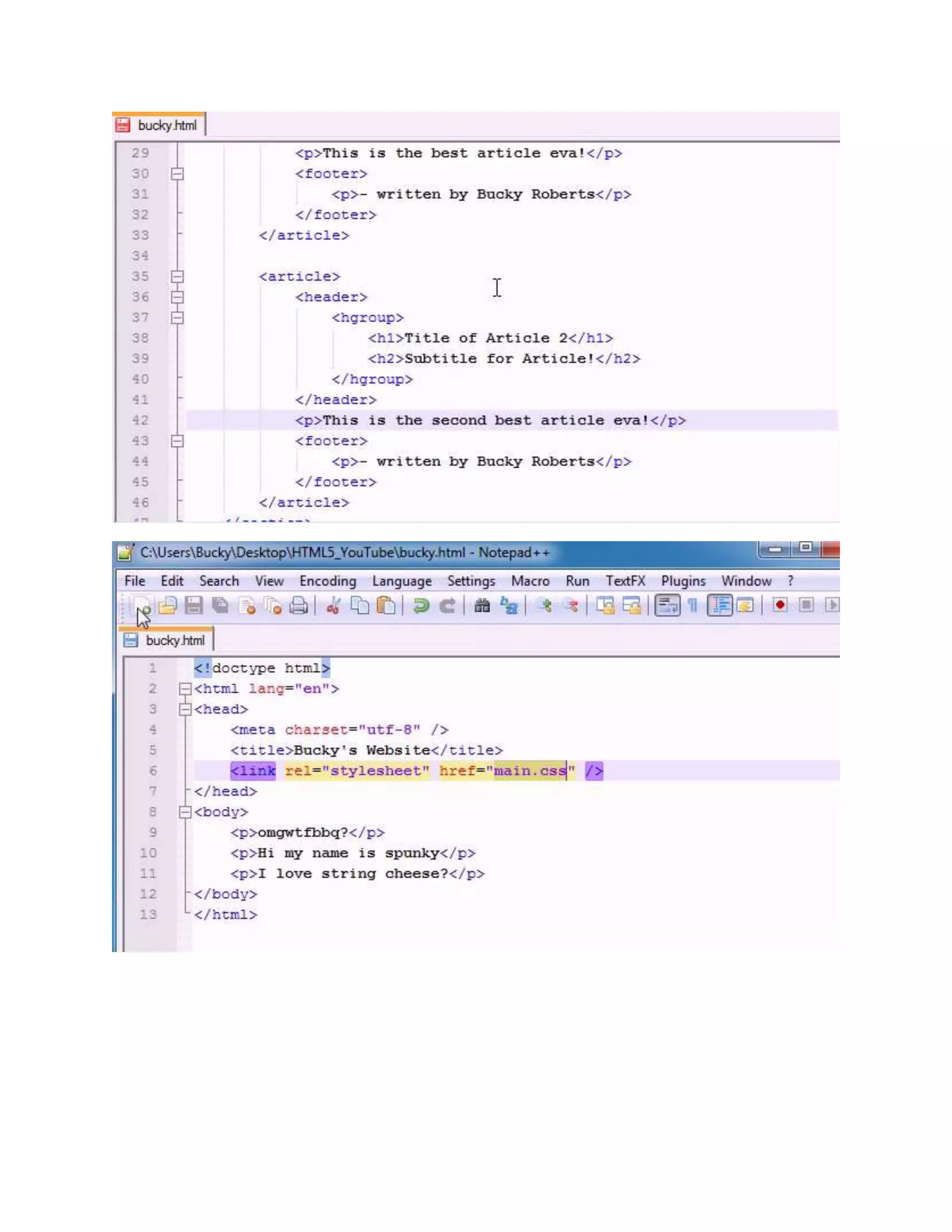952x1232 pixels.
Task: Click the Cut scissors icon
Action: coord(333,606)
